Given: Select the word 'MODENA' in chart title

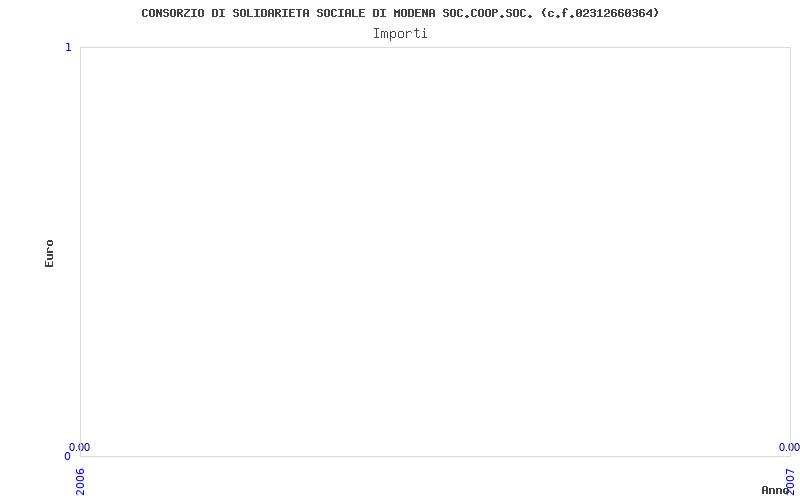Looking at the screenshot, I should tap(414, 13).
